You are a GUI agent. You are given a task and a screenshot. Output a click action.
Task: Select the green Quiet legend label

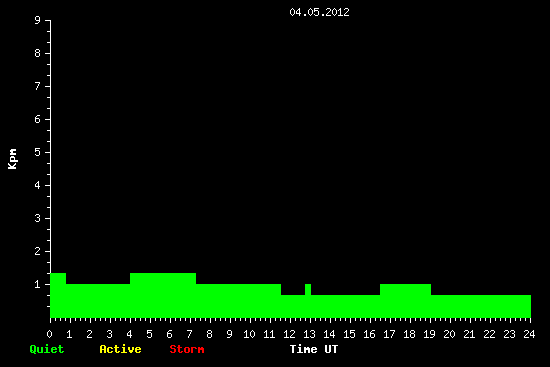(47, 349)
